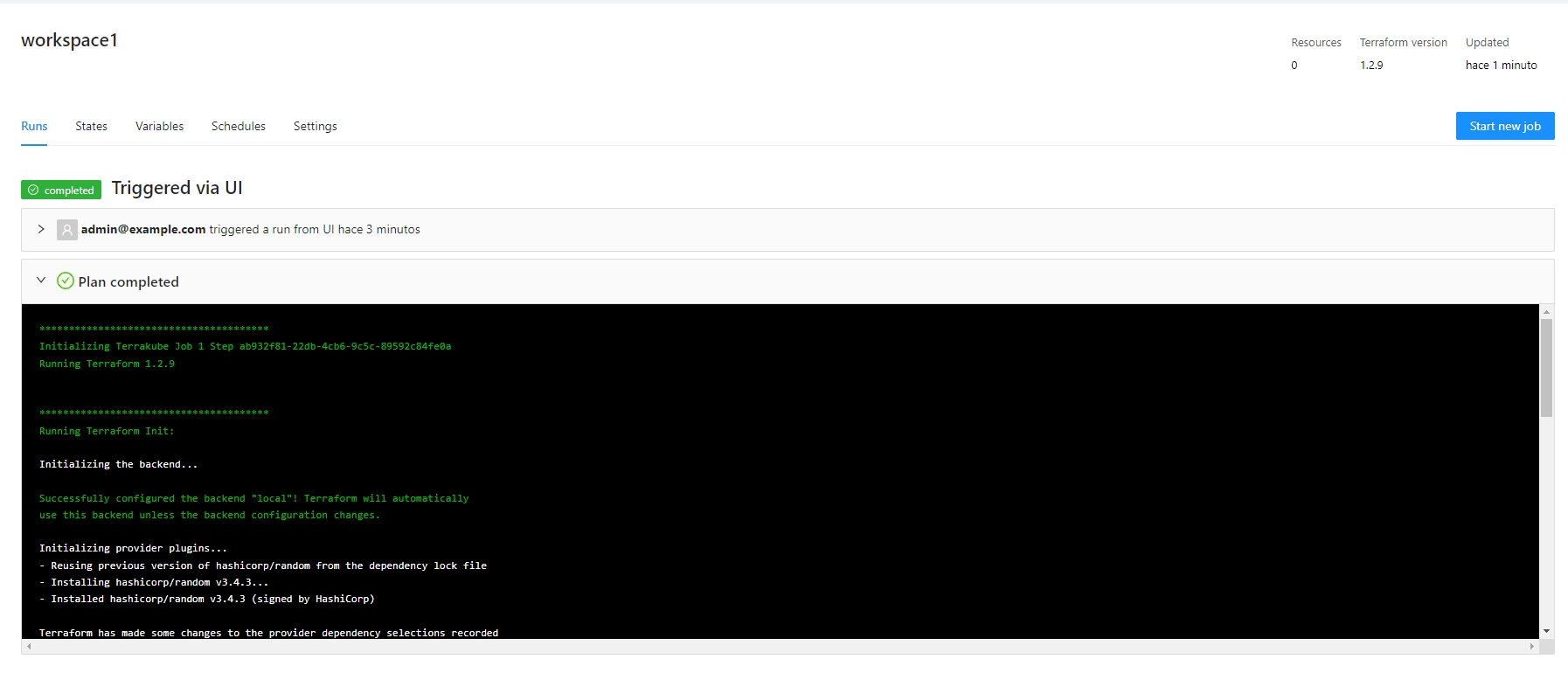Click the Terraform version value 1.2.9

click(1371, 65)
